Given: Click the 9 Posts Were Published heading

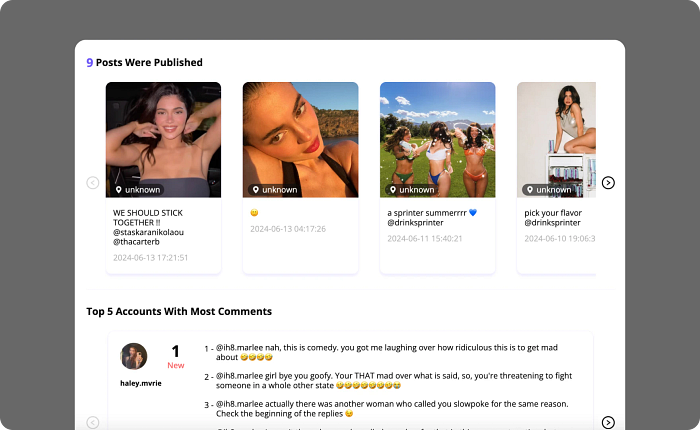Looking at the screenshot, I should point(144,63).
